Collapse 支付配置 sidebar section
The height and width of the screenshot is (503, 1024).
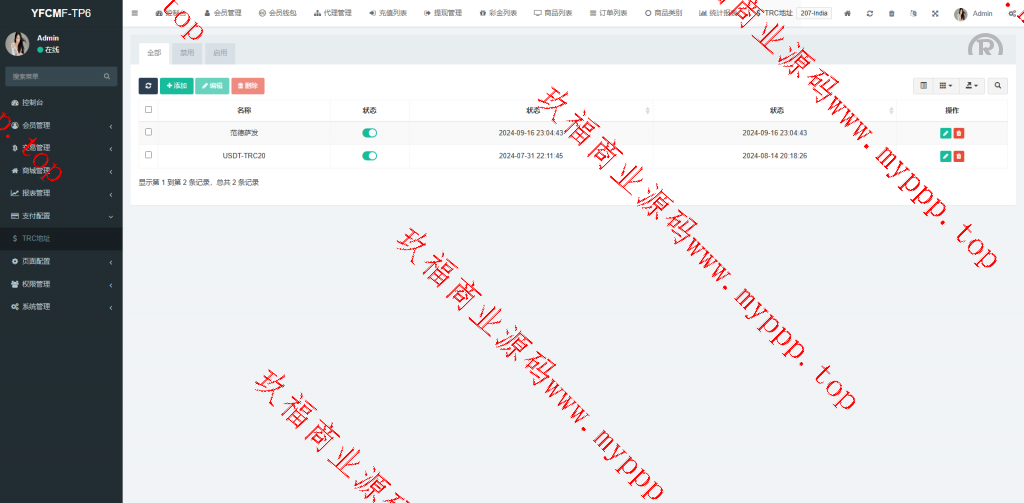point(60,216)
